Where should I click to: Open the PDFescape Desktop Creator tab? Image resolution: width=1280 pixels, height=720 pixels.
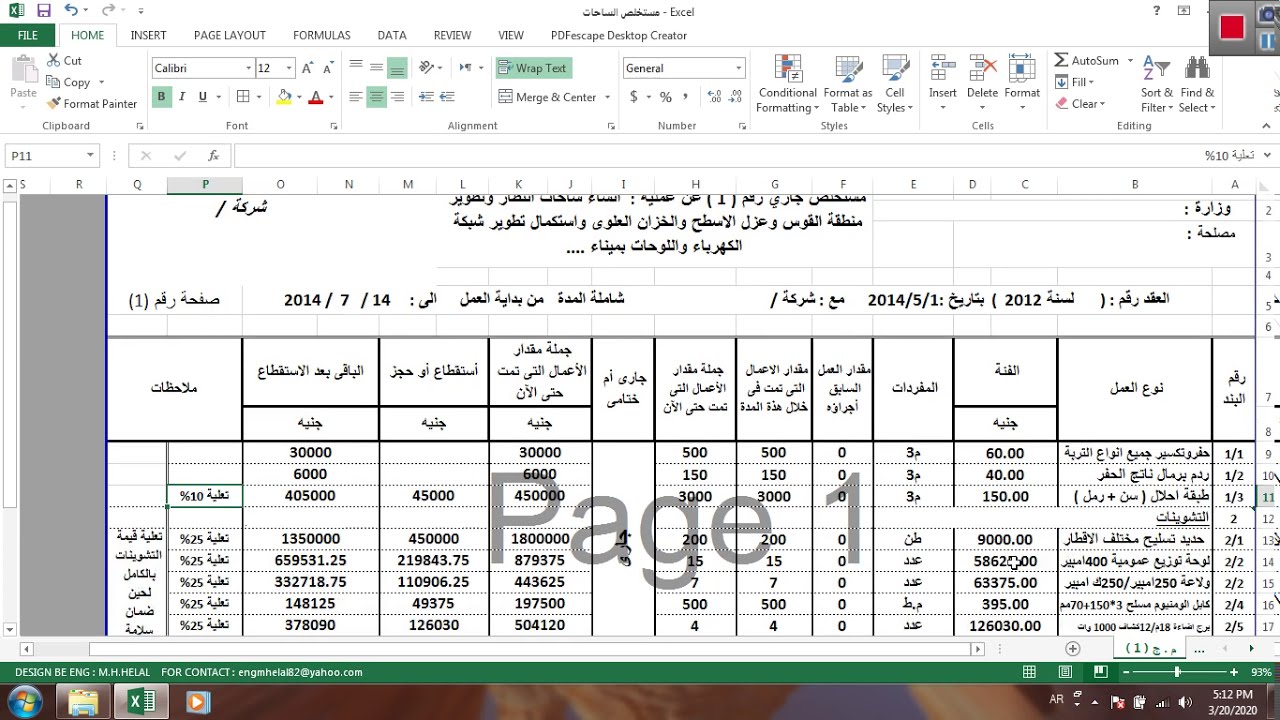(619, 35)
